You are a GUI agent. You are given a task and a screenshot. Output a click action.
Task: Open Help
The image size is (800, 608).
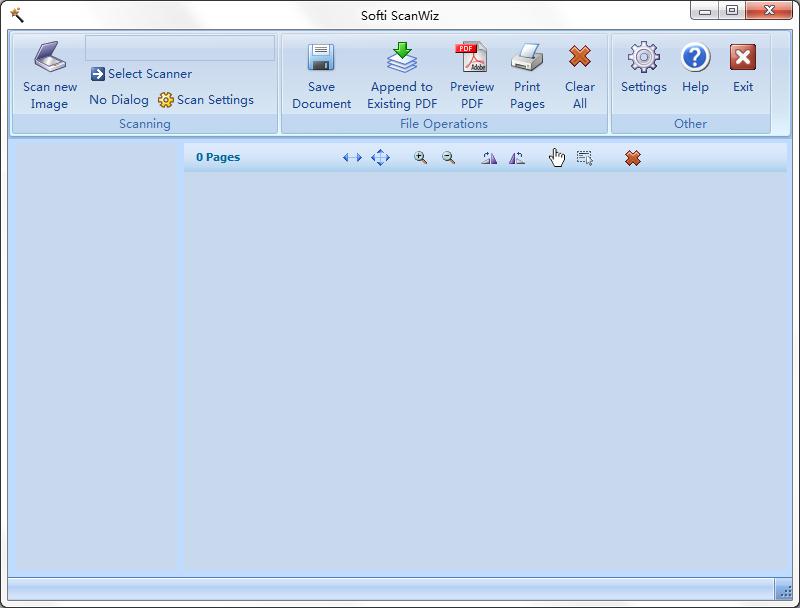695,59
